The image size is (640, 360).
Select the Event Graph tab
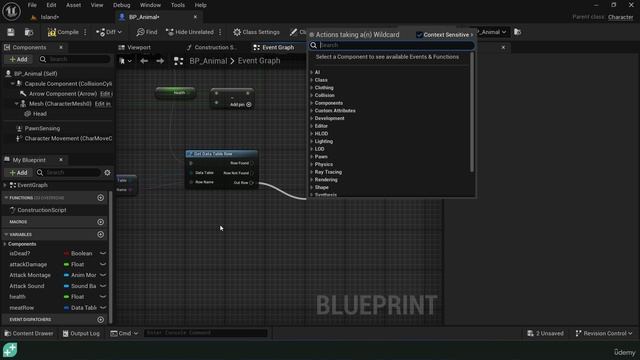[x=273, y=47]
